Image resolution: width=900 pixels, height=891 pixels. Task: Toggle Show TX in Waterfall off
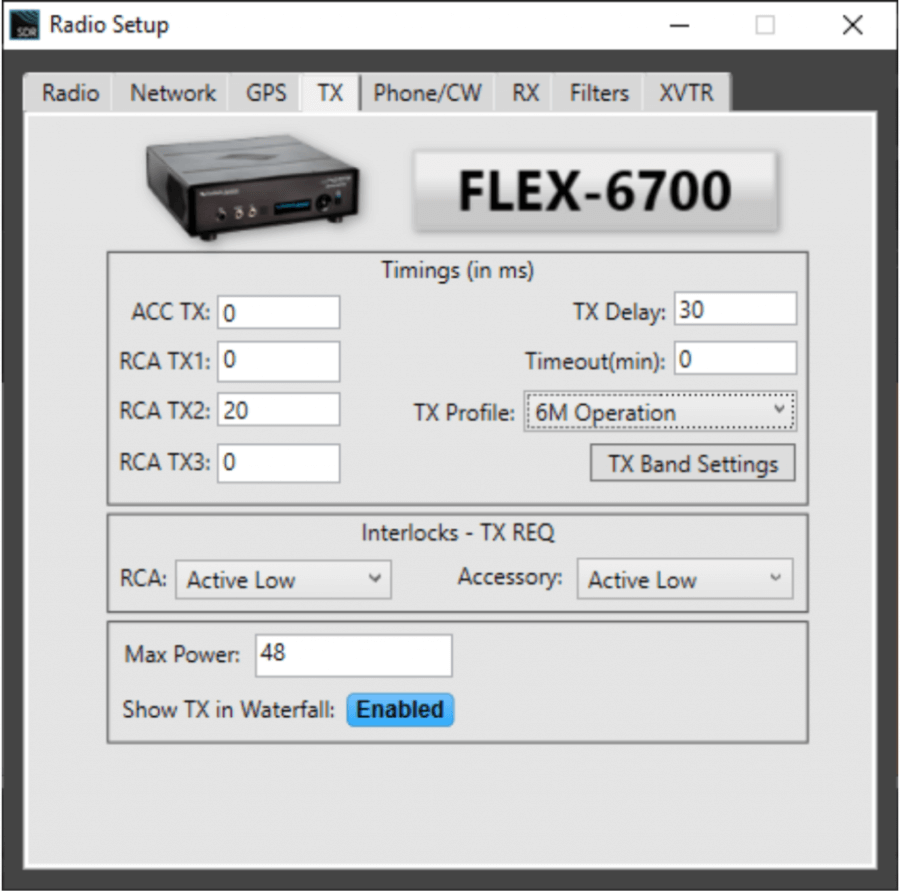click(400, 710)
